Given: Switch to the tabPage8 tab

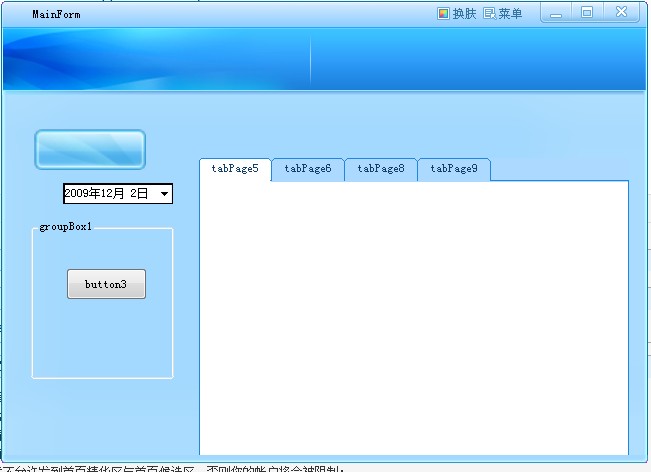Looking at the screenshot, I should coord(381,169).
